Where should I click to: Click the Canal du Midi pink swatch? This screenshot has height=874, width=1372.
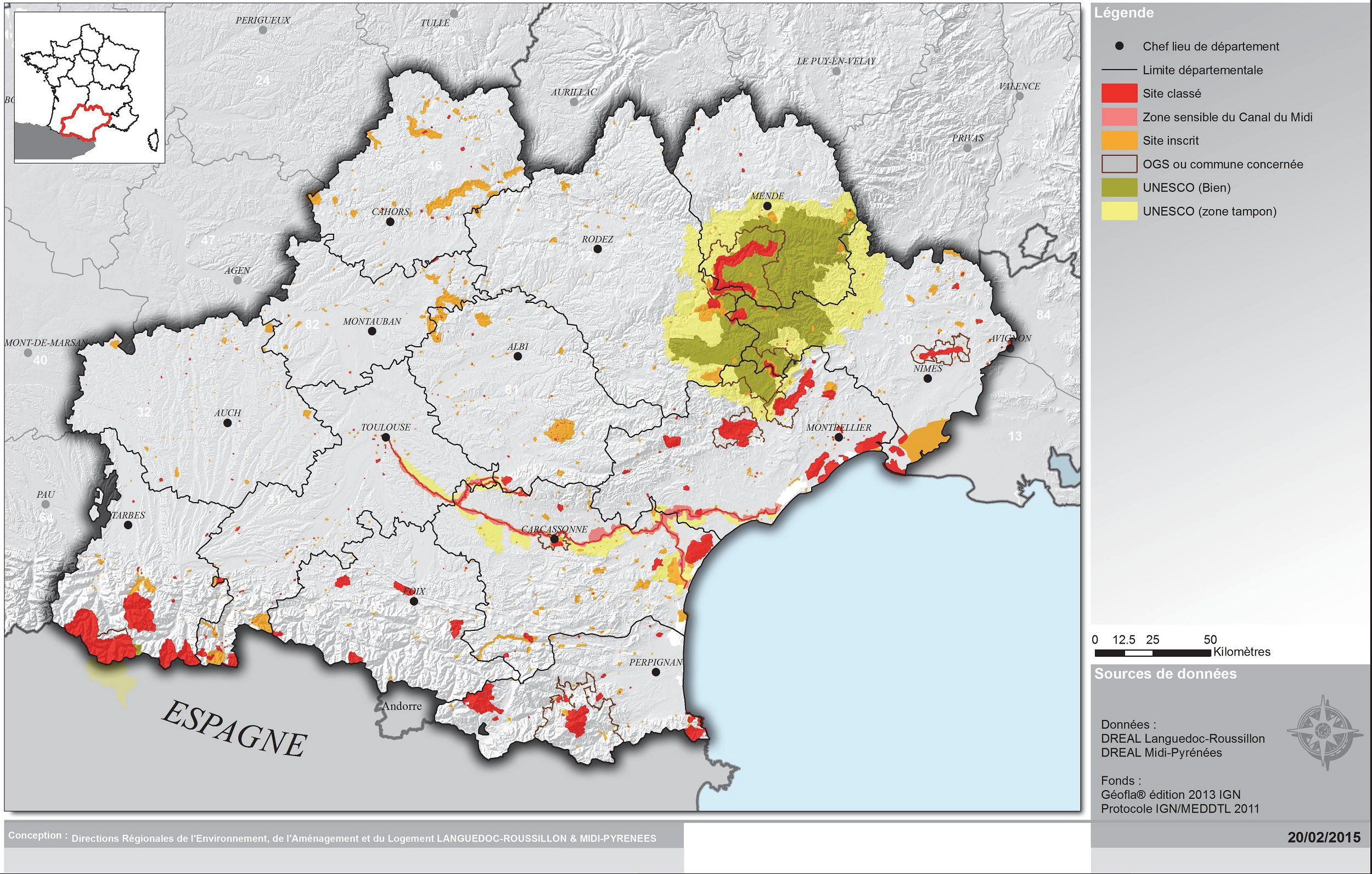click(x=1119, y=117)
